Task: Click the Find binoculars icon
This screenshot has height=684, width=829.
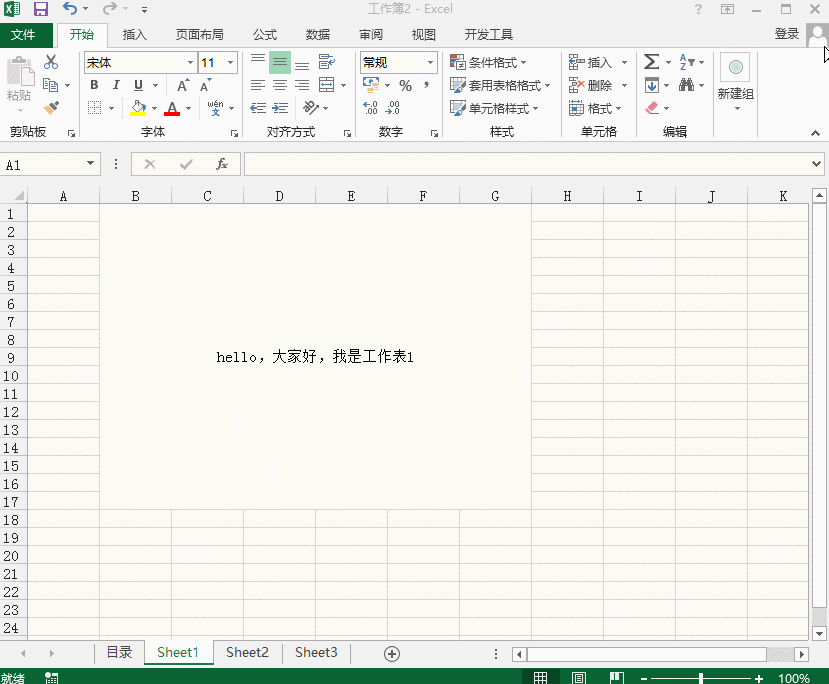Action: click(x=686, y=85)
